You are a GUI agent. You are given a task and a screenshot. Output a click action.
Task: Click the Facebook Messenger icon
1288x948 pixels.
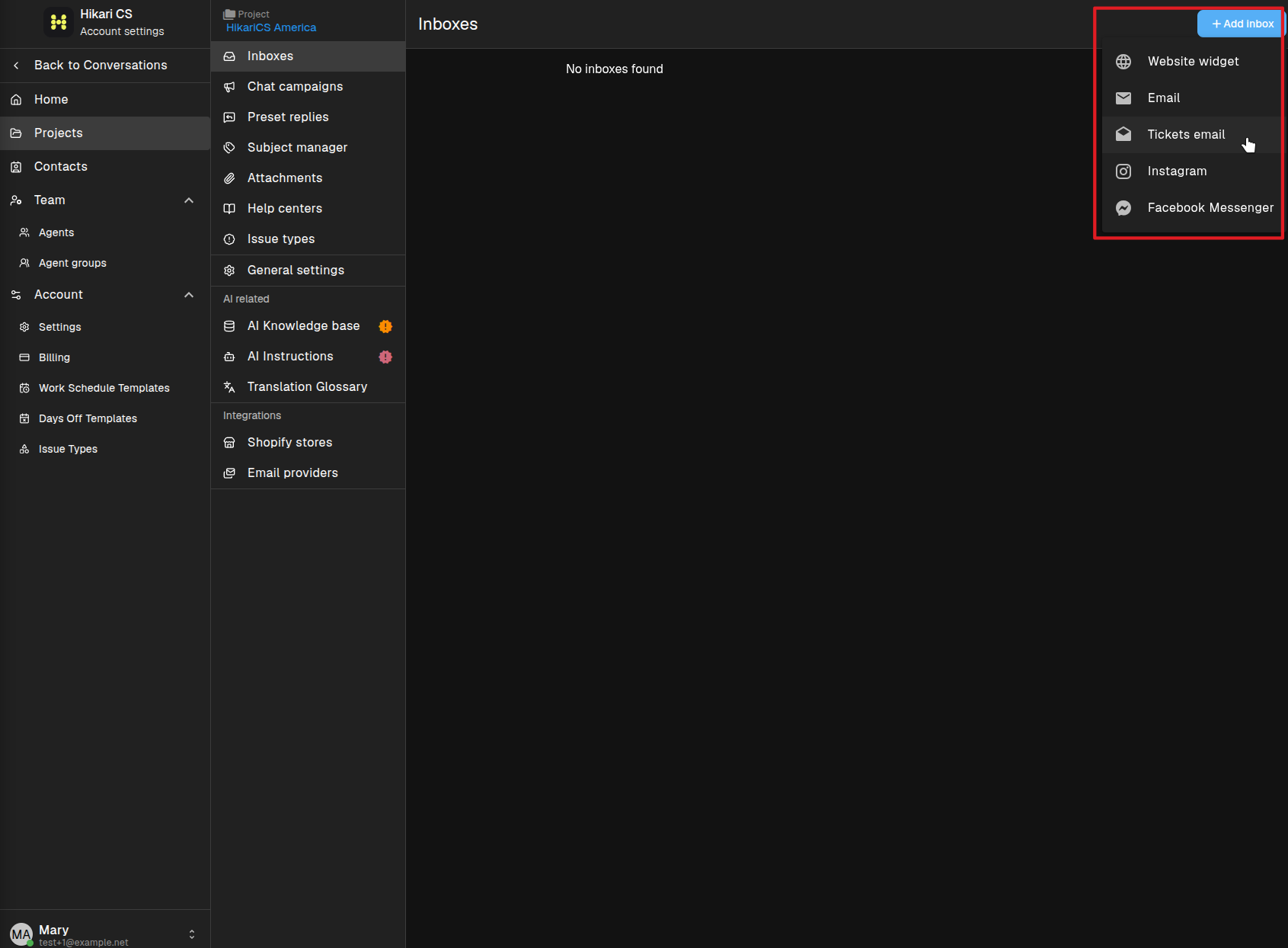tap(1123, 208)
